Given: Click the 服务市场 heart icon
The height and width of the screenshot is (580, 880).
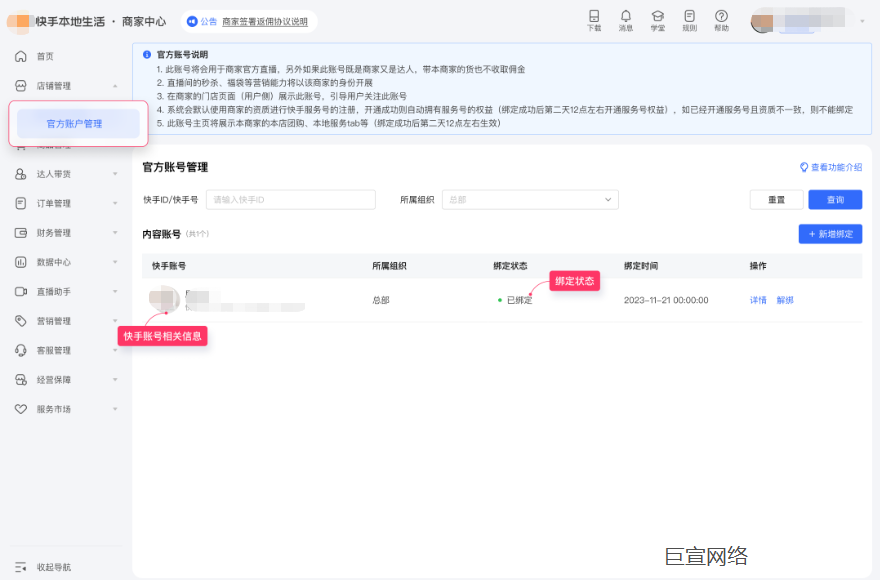Looking at the screenshot, I should pos(21,409).
